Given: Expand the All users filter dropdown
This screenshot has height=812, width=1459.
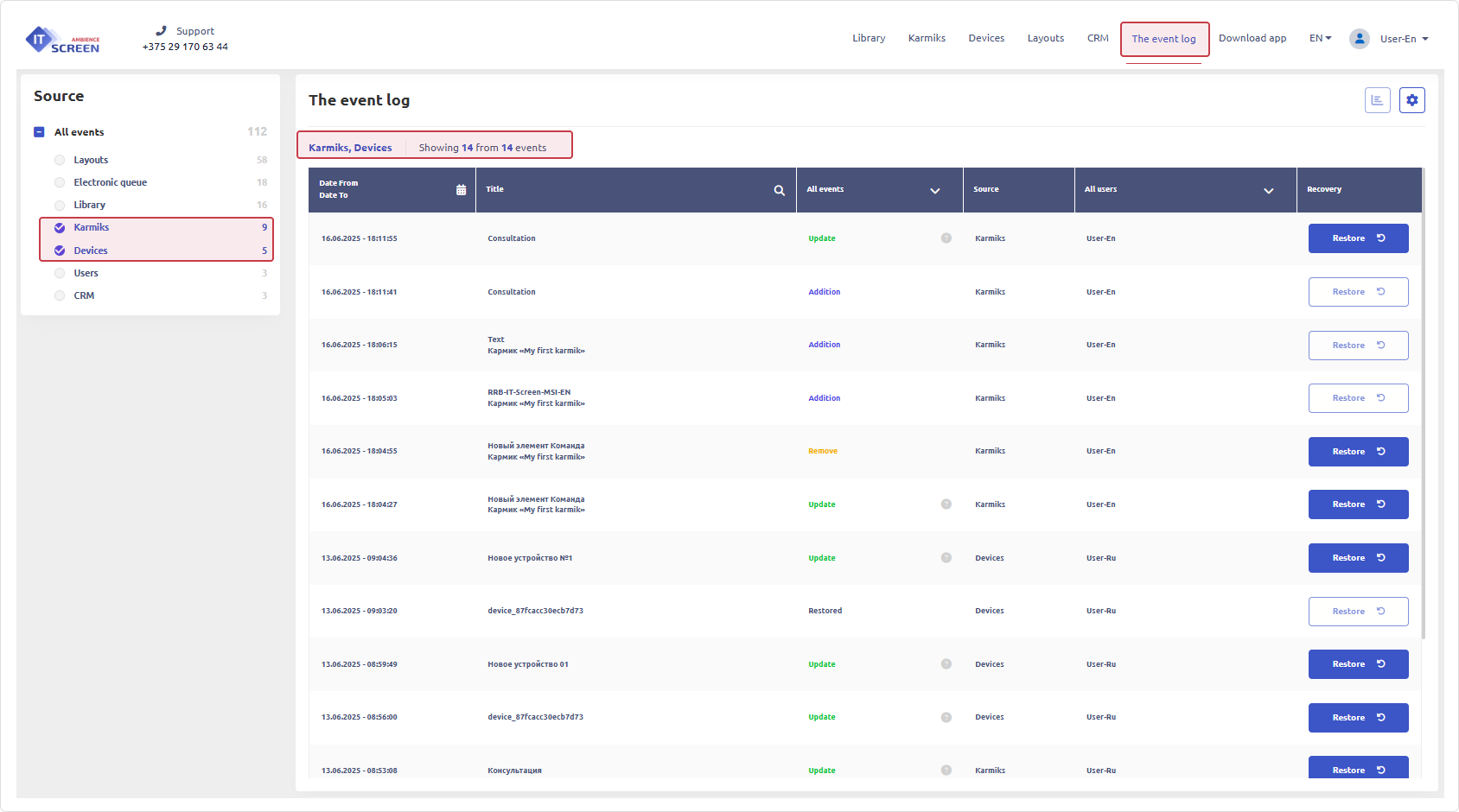Looking at the screenshot, I should 1268,190.
